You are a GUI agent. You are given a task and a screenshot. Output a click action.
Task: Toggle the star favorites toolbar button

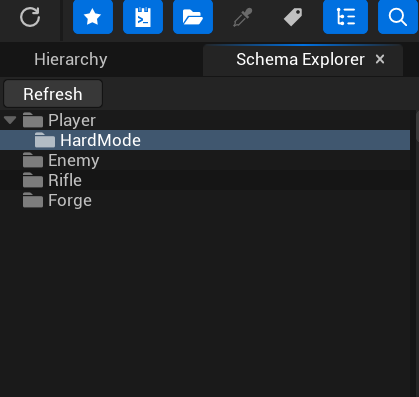tap(93, 17)
